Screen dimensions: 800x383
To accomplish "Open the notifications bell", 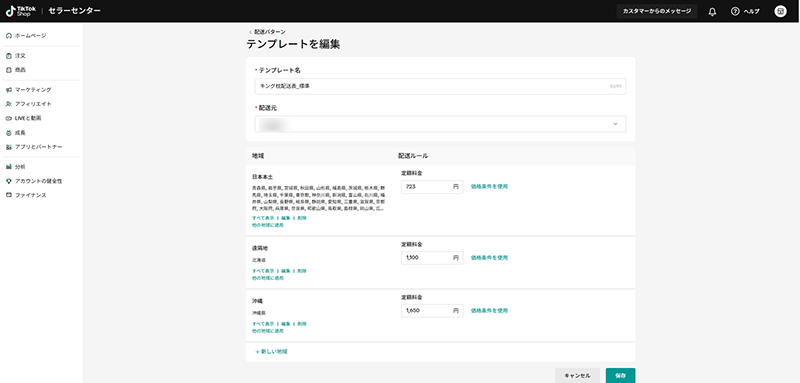I will pyautogui.click(x=712, y=11).
